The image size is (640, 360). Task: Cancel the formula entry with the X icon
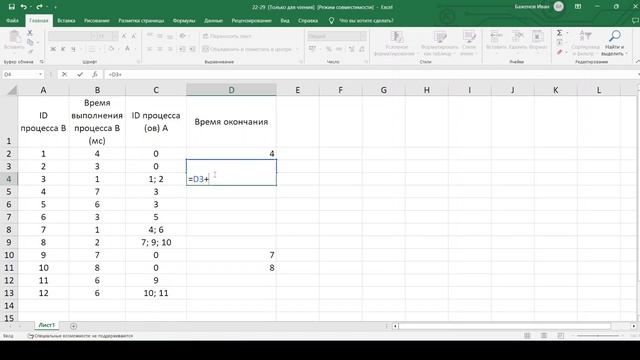(64, 74)
